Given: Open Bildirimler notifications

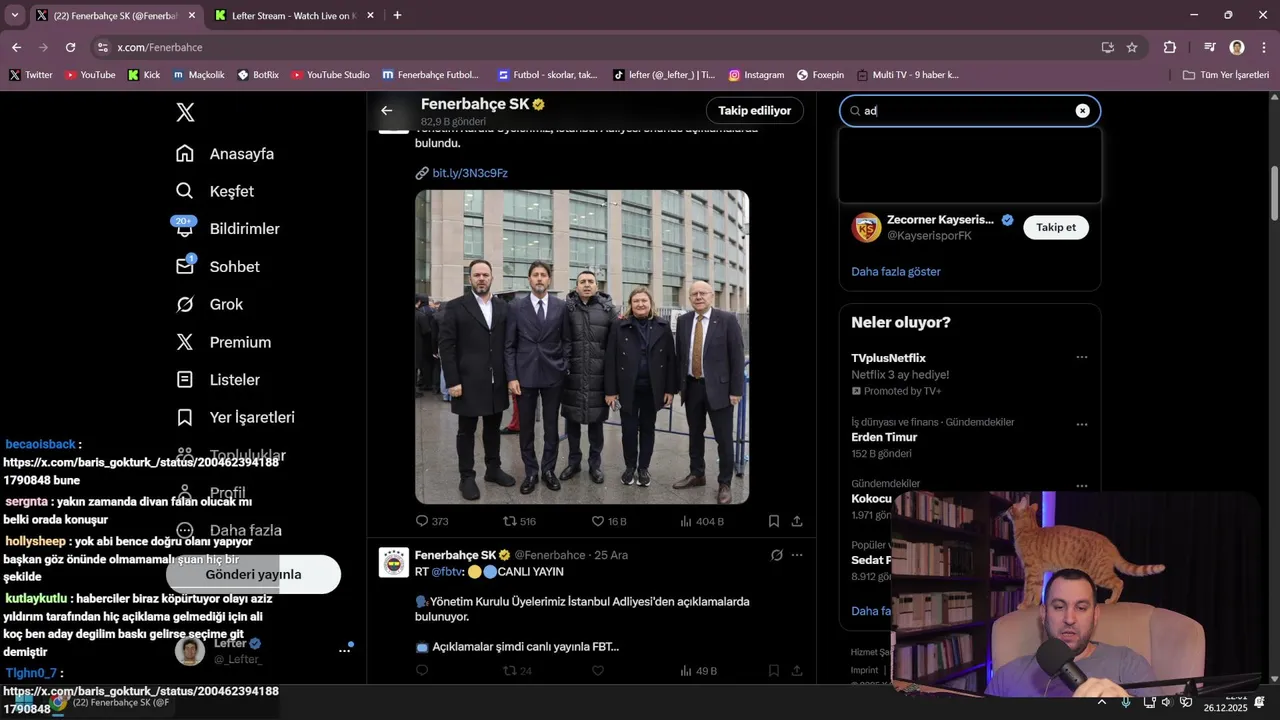Looking at the screenshot, I should tap(227, 229).
